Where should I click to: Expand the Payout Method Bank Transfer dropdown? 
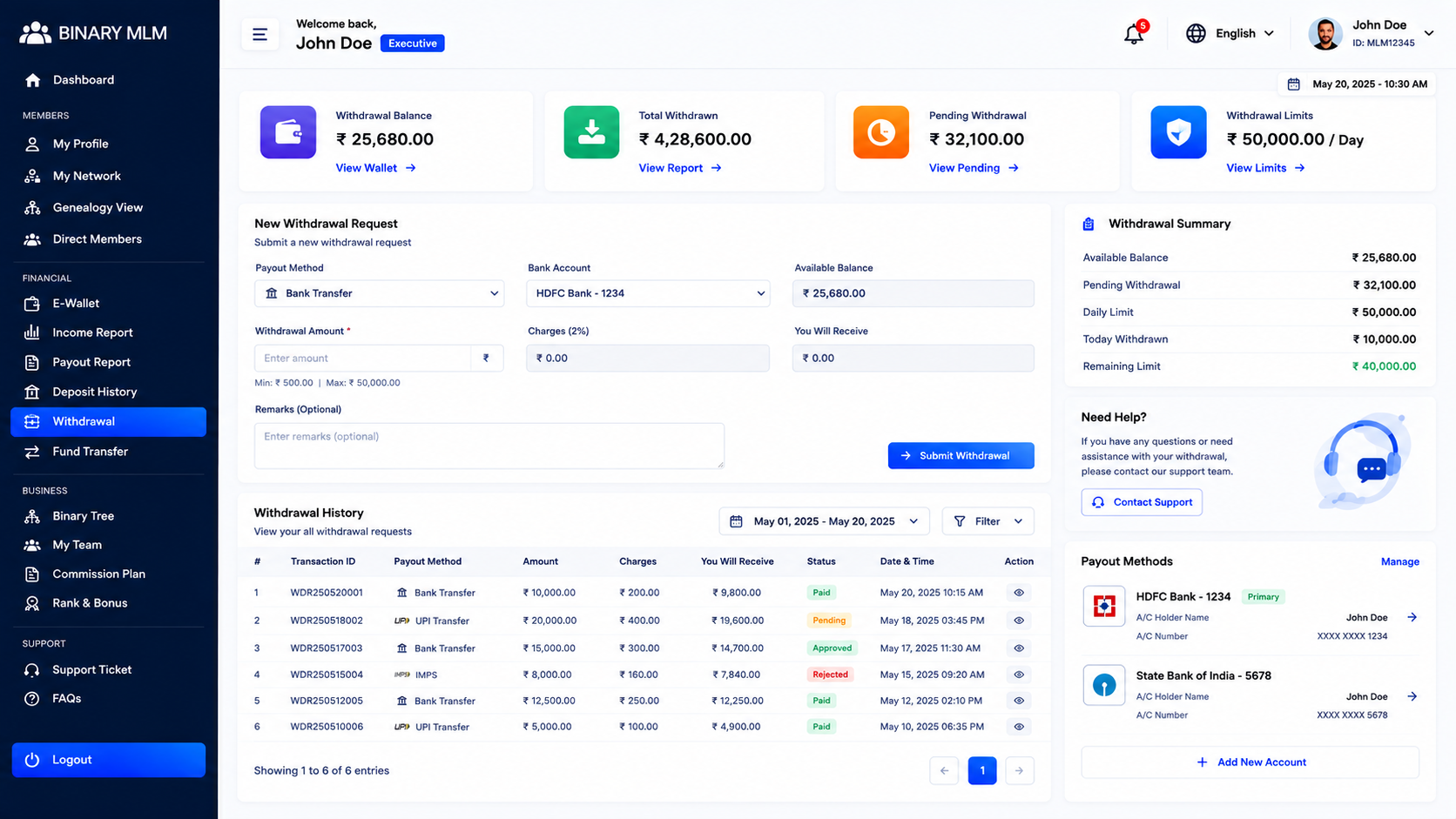point(379,293)
